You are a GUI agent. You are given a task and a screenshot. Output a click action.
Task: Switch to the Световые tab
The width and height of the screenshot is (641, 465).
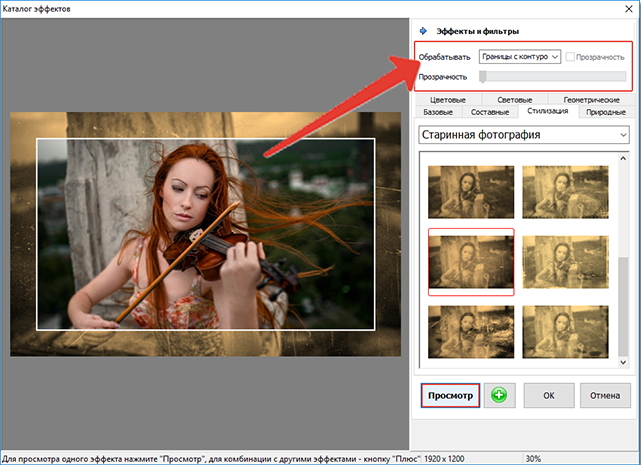(515, 100)
